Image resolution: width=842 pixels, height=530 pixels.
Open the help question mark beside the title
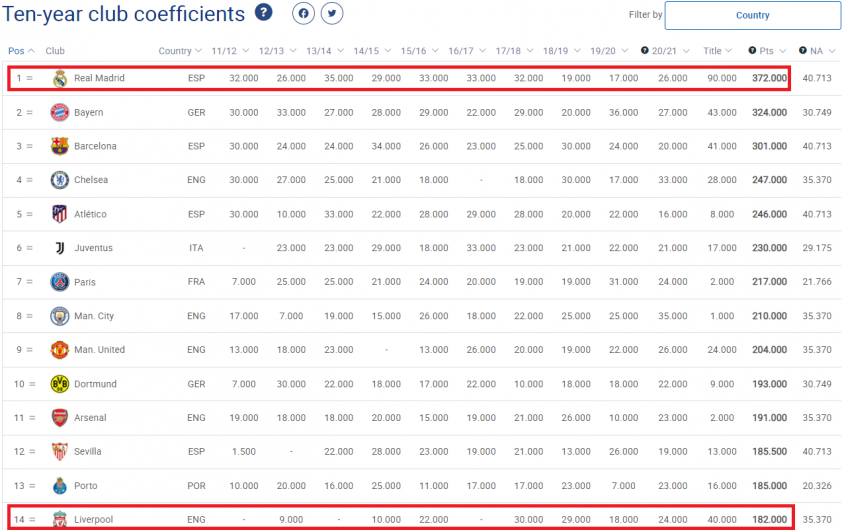click(x=263, y=12)
